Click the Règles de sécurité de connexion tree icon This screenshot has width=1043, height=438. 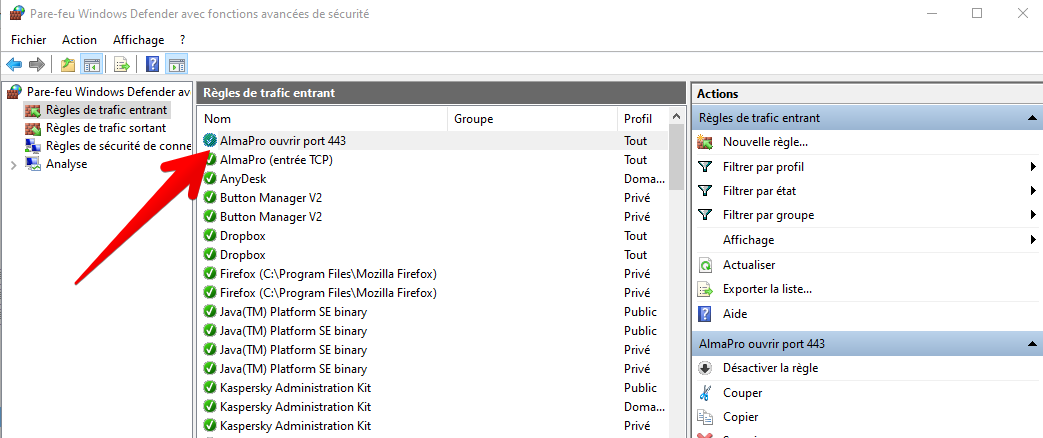click(x=33, y=146)
